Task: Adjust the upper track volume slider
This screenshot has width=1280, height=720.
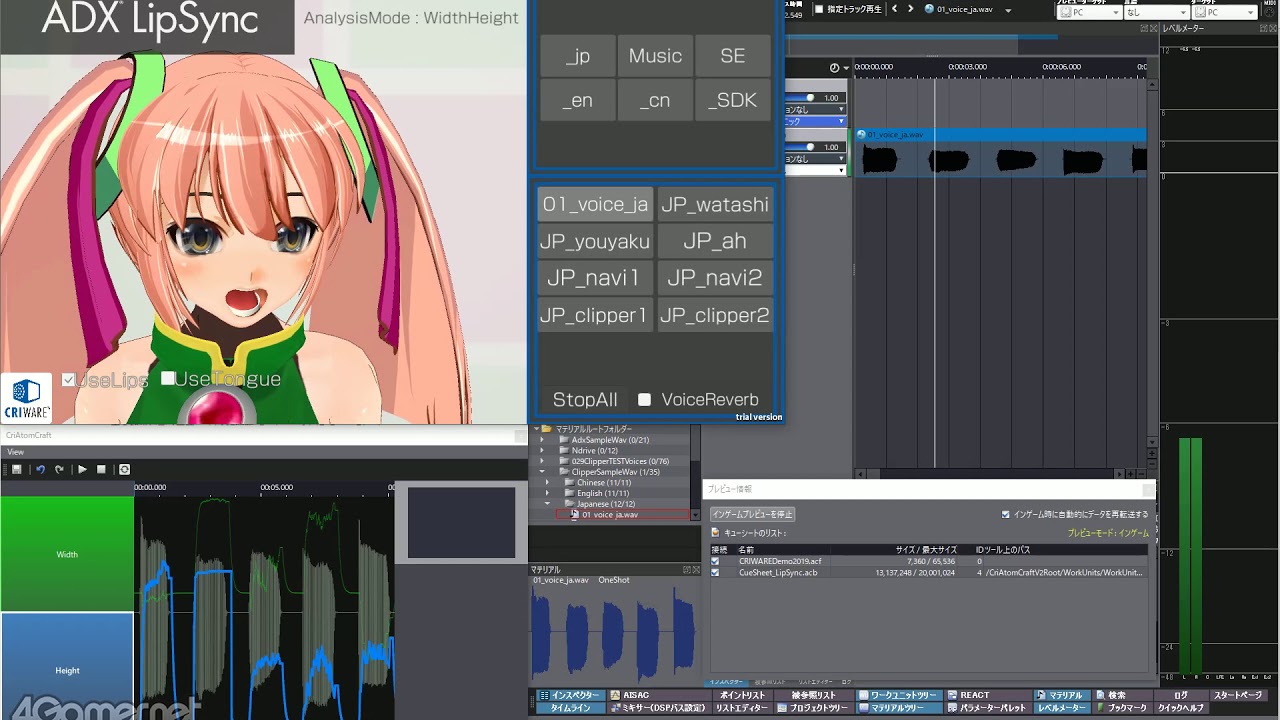Action: click(x=811, y=98)
